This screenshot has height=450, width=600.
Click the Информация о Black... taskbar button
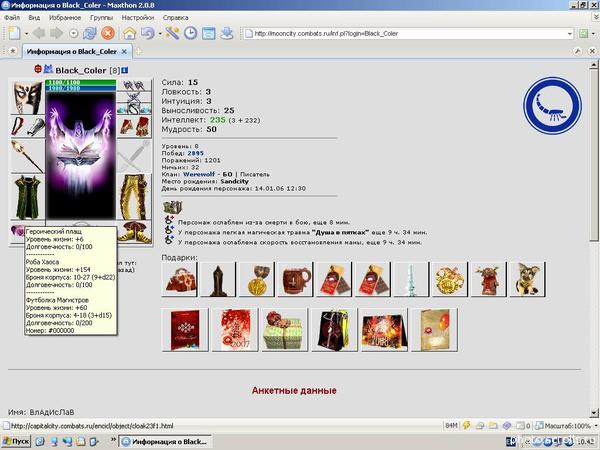165,442
